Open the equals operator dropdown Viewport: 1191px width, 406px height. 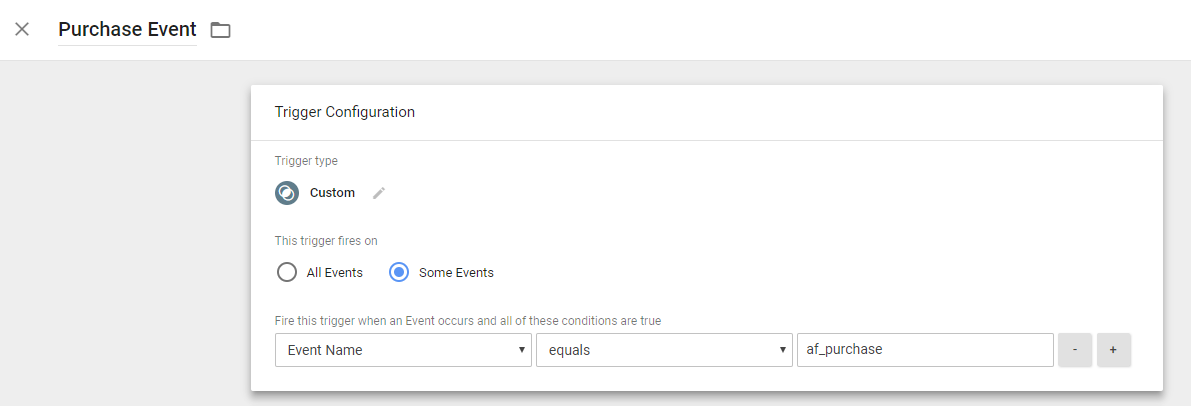[664, 350]
